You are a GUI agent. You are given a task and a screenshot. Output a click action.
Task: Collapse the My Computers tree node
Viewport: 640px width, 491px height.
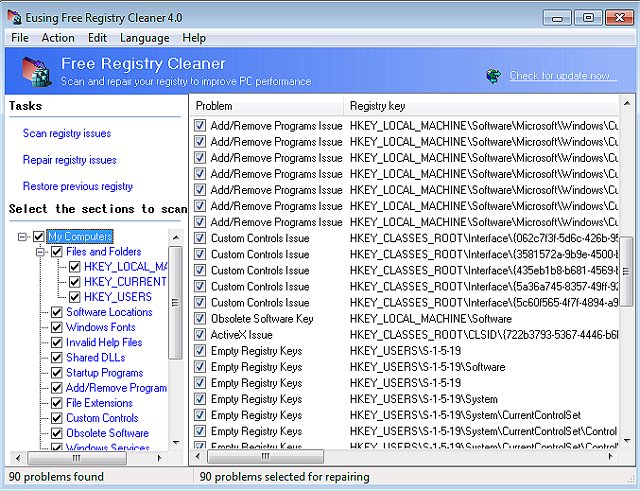coord(24,237)
